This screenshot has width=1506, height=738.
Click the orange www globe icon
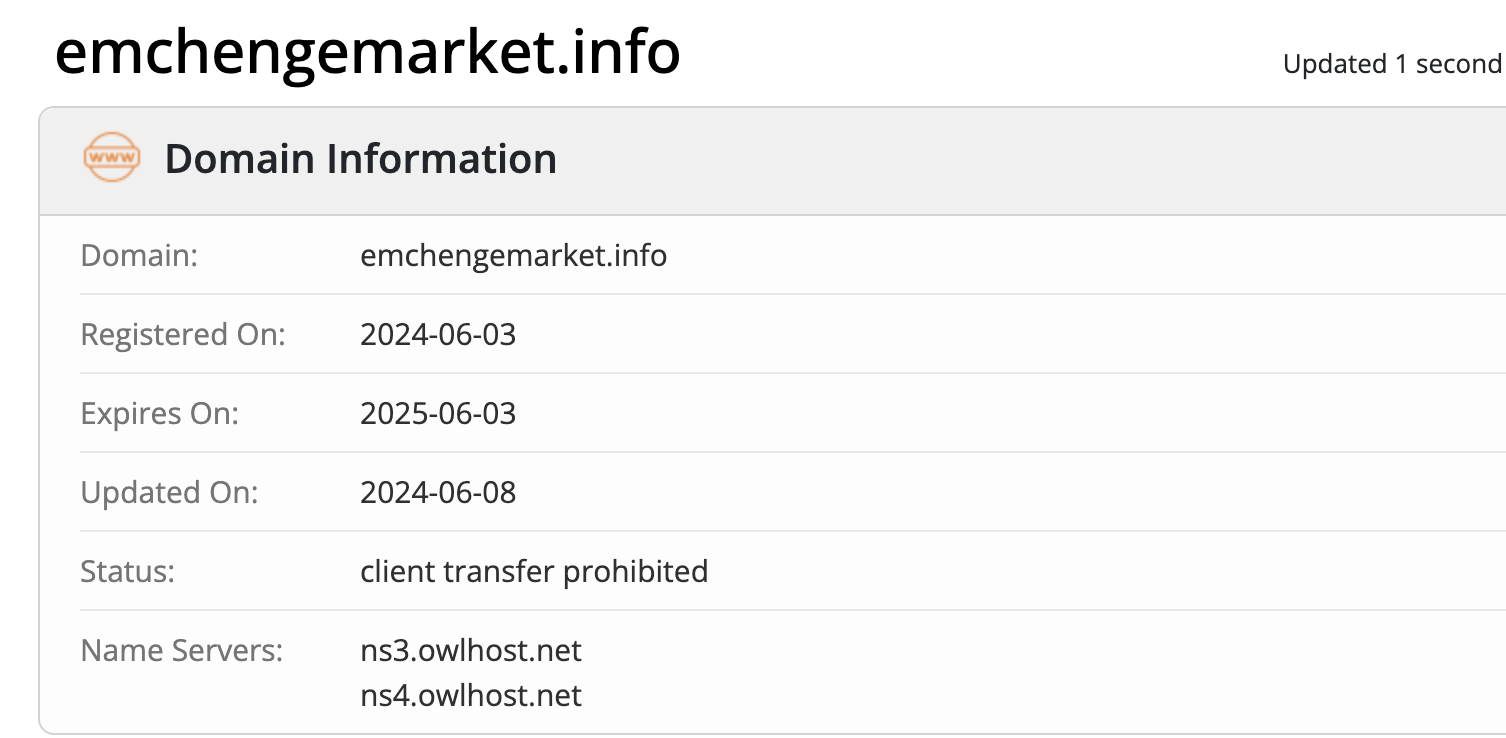pyautogui.click(x=111, y=158)
